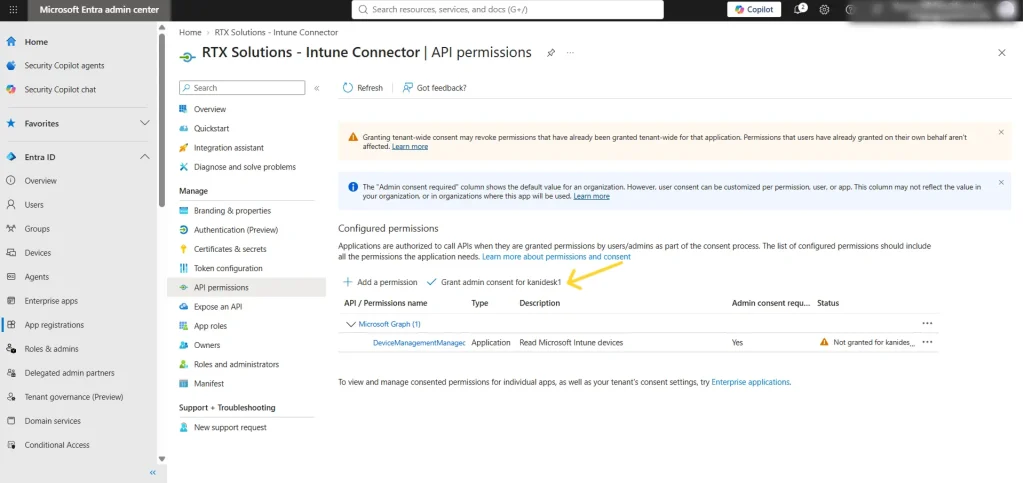Collapse the Entra ID section

[x=145, y=157]
